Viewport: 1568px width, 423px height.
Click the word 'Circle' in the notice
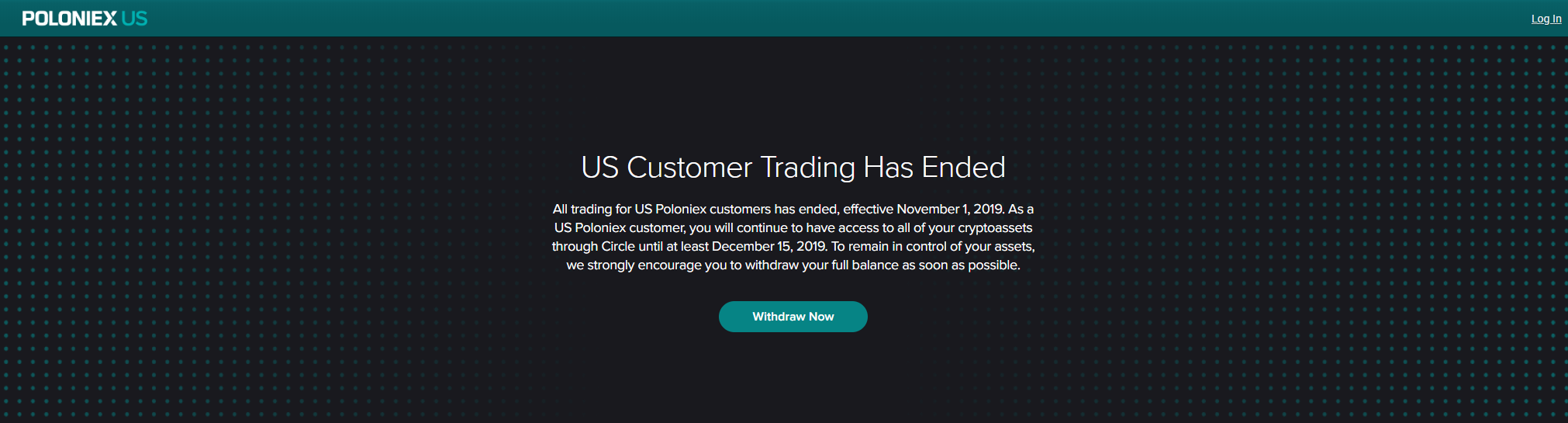(x=618, y=246)
